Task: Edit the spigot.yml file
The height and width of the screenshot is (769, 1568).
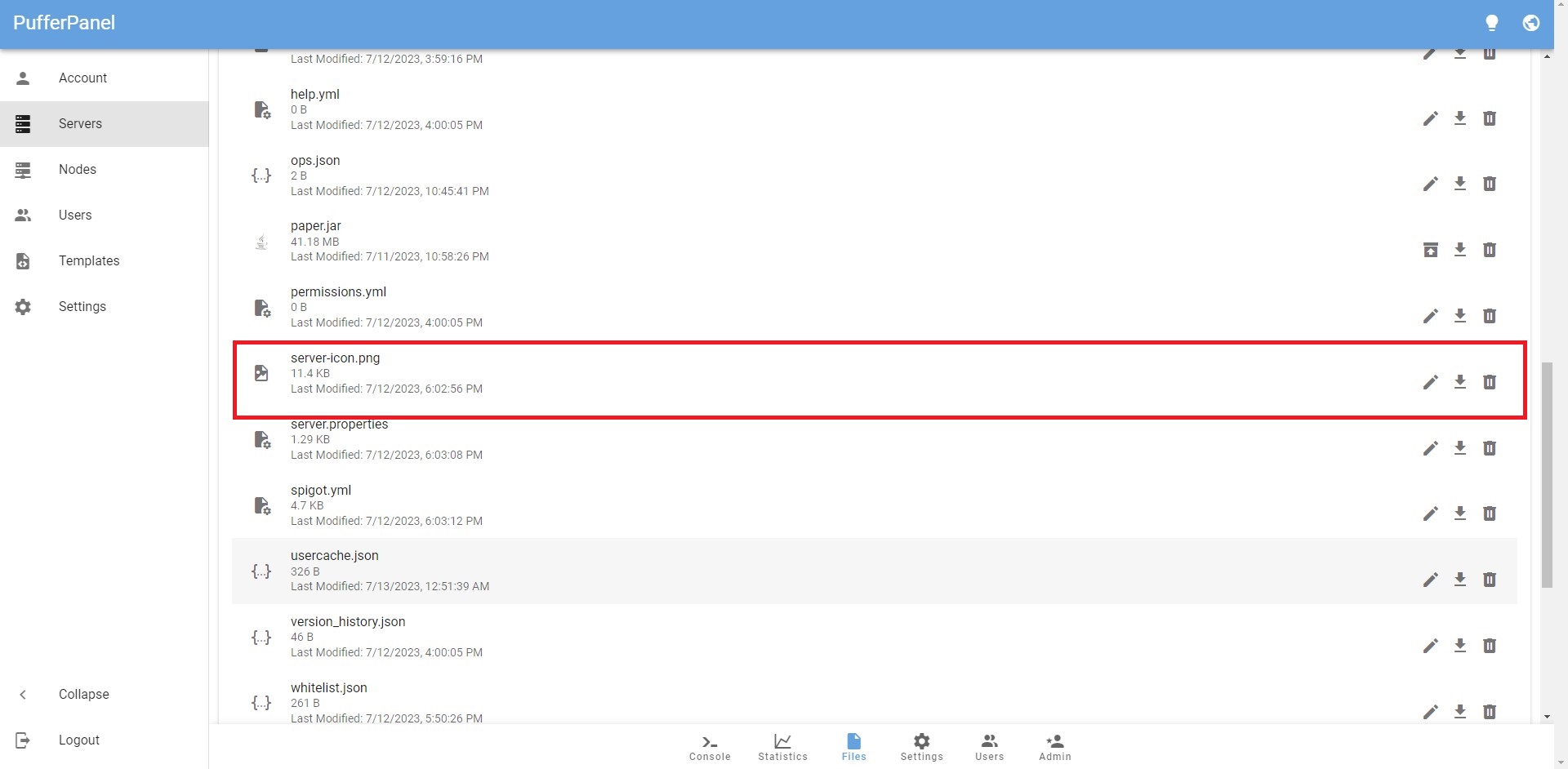Action: pos(1430,513)
